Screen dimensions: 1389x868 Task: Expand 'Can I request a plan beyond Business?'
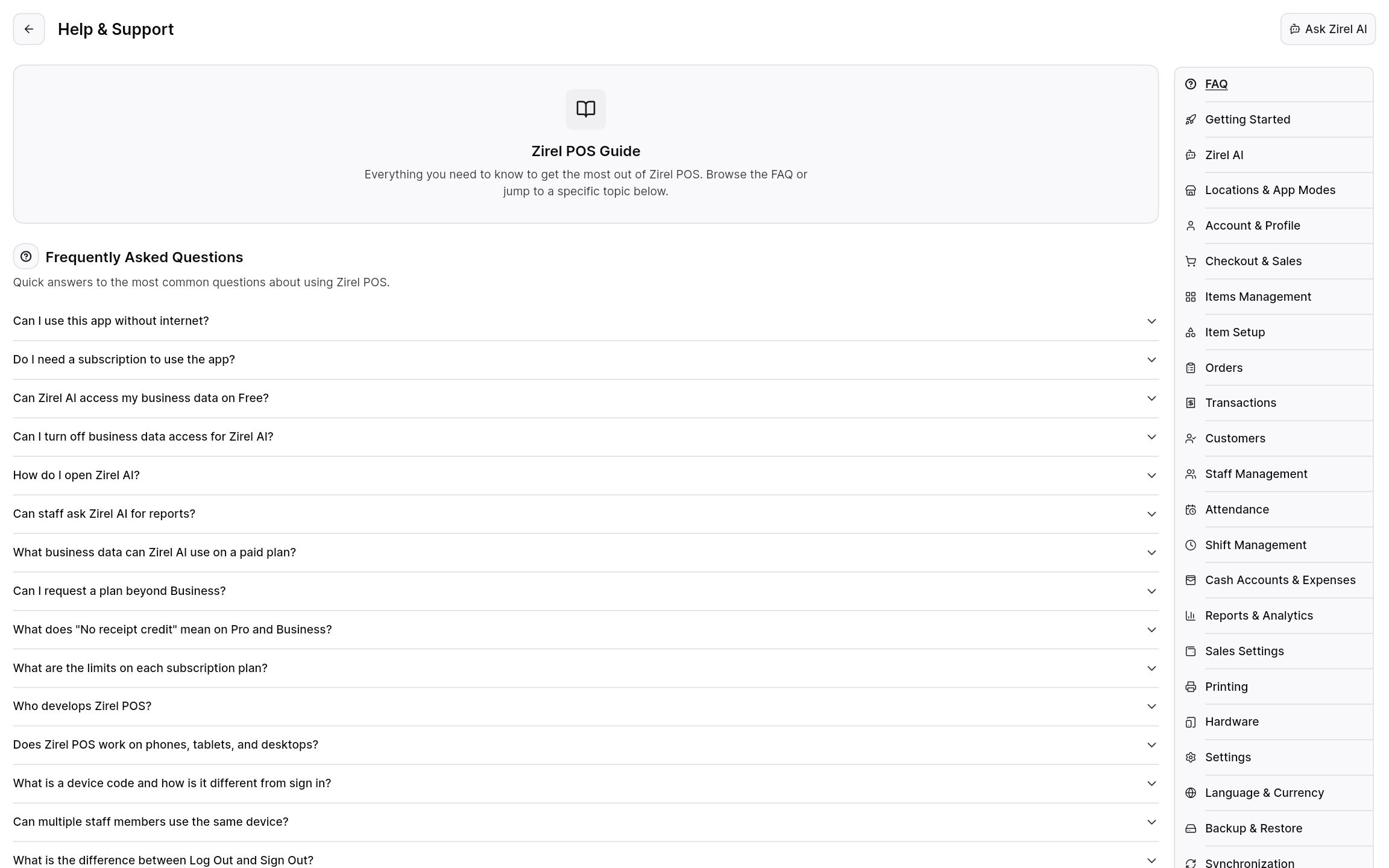point(585,591)
